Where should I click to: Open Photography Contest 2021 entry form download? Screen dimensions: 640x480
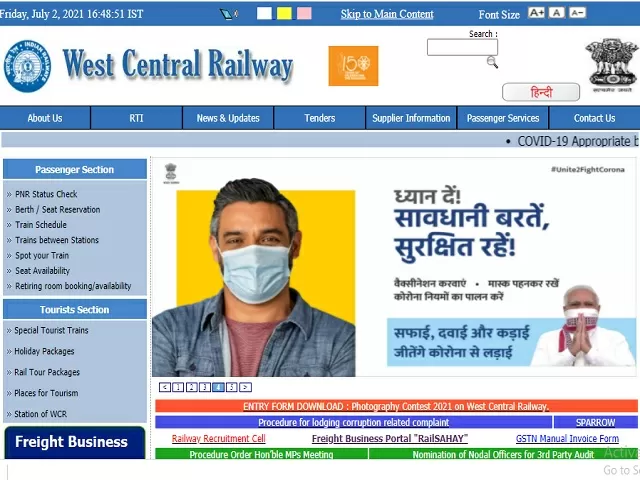pyautogui.click(x=396, y=407)
